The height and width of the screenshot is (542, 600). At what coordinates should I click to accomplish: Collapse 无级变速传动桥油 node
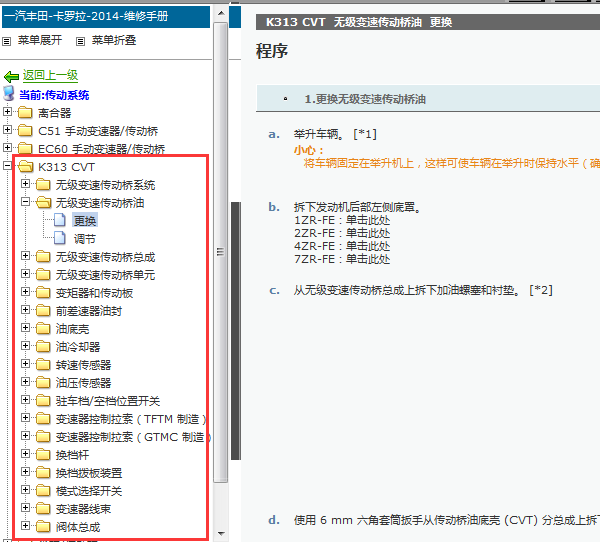pyautogui.click(x=25, y=202)
